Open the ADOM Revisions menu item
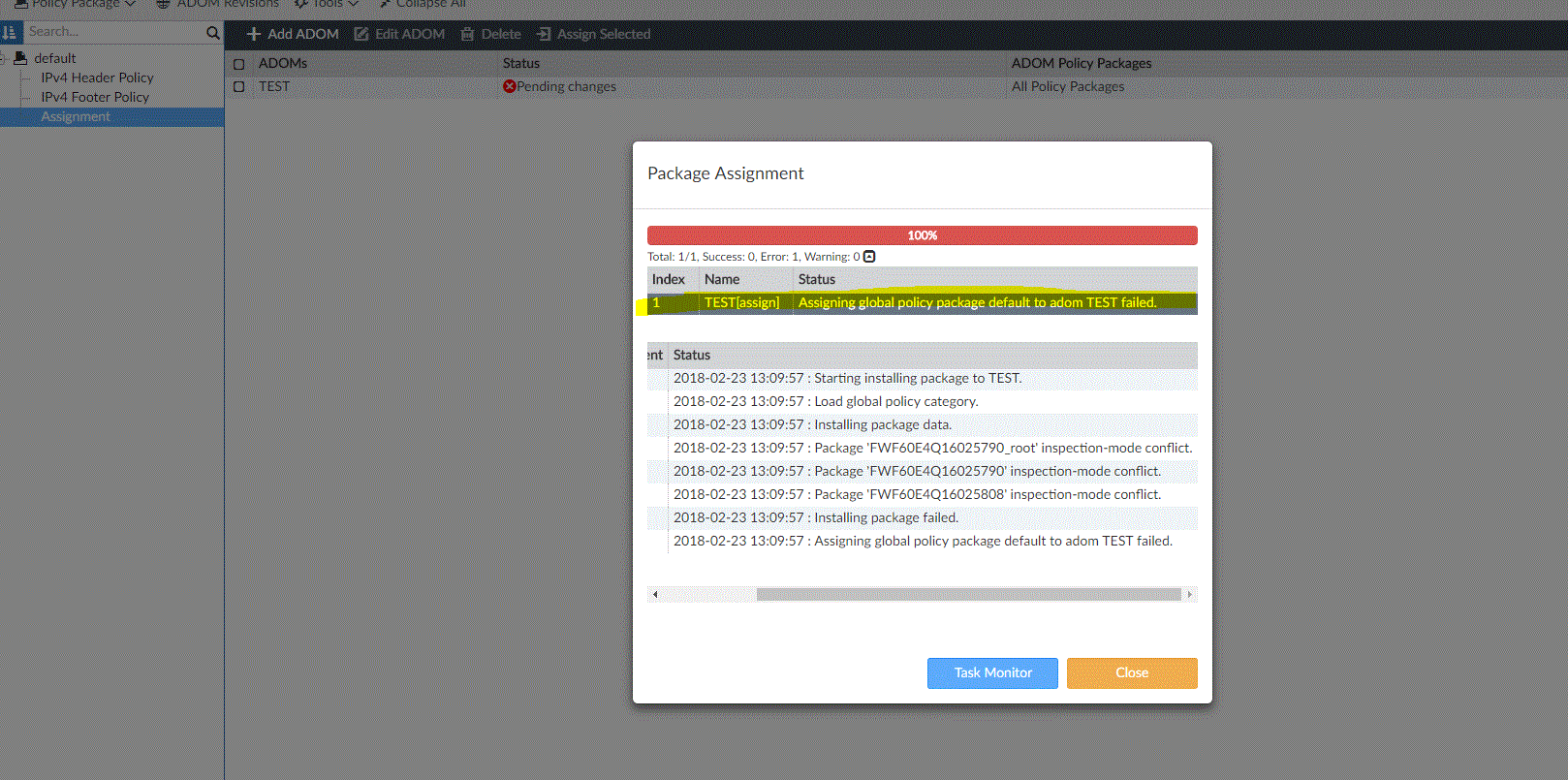Viewport: 1568px width, 780px height. point(218,4)
